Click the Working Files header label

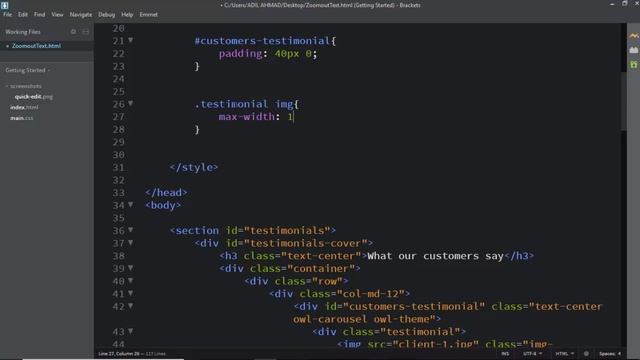pyautogui.click(x=23, y=31)
